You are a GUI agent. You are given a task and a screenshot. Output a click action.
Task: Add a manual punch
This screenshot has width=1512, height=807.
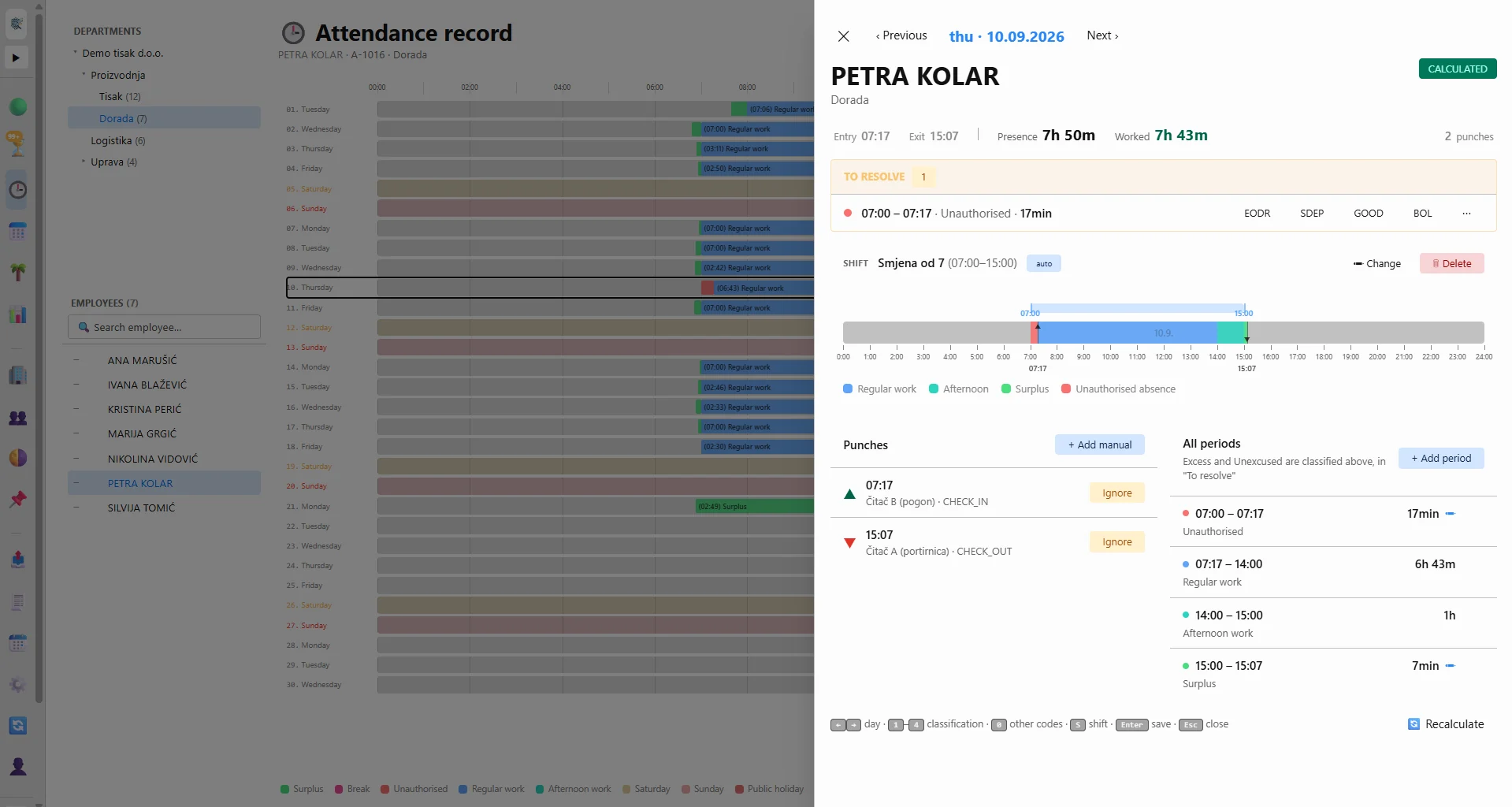point(1099,445)
